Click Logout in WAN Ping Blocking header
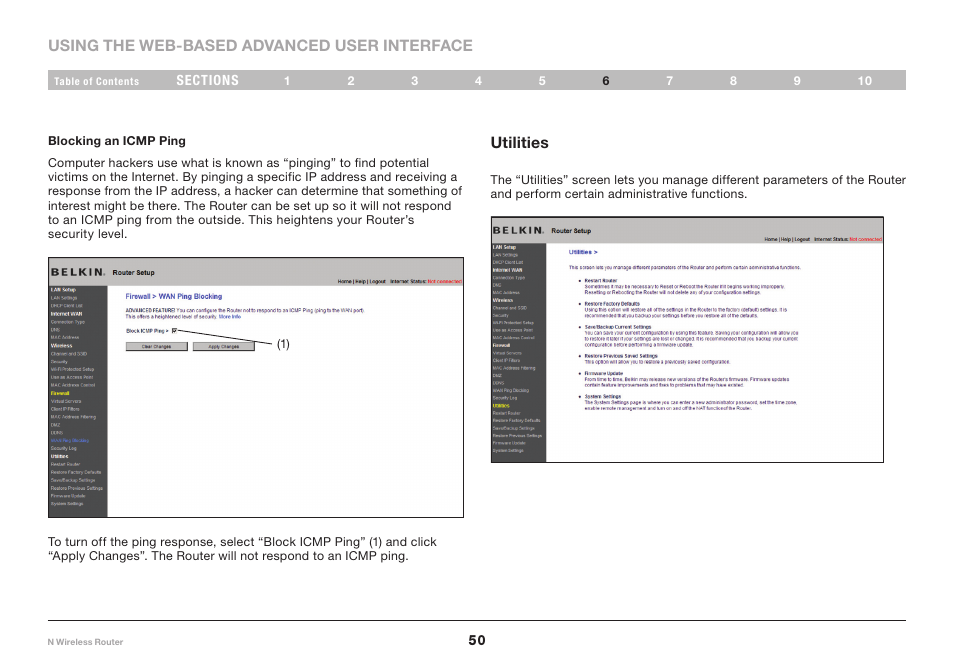Image resolution: width=954 pixels, height=668 pixels. click(378, 282)
